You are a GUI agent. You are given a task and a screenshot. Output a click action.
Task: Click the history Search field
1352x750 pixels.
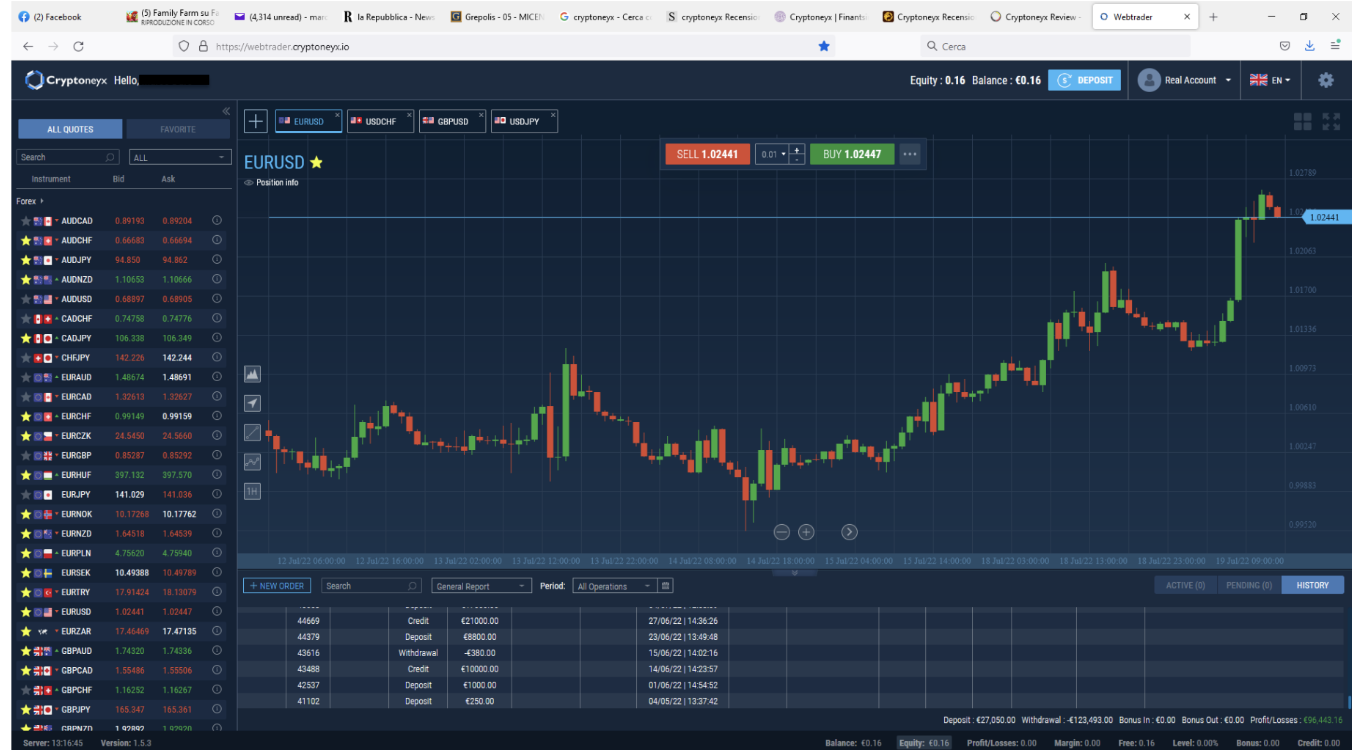372,586
